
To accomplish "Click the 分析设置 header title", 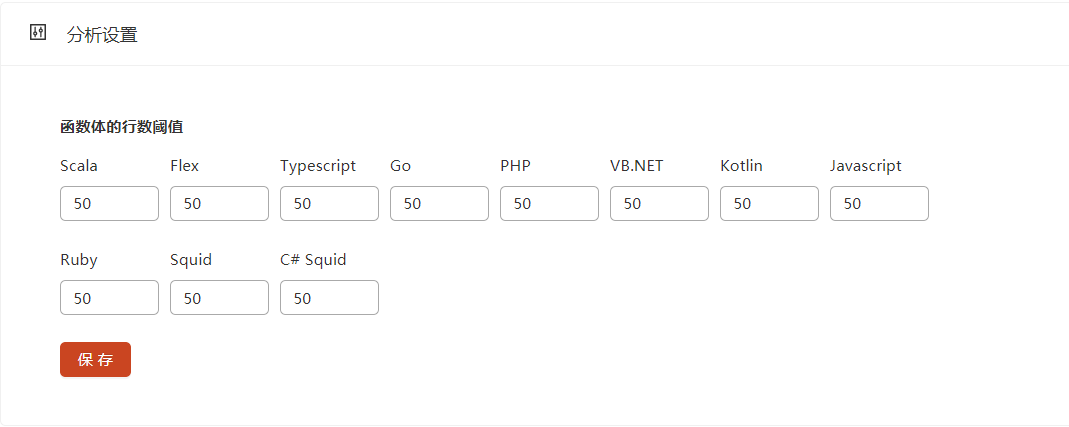I will (x=102, y=35).
